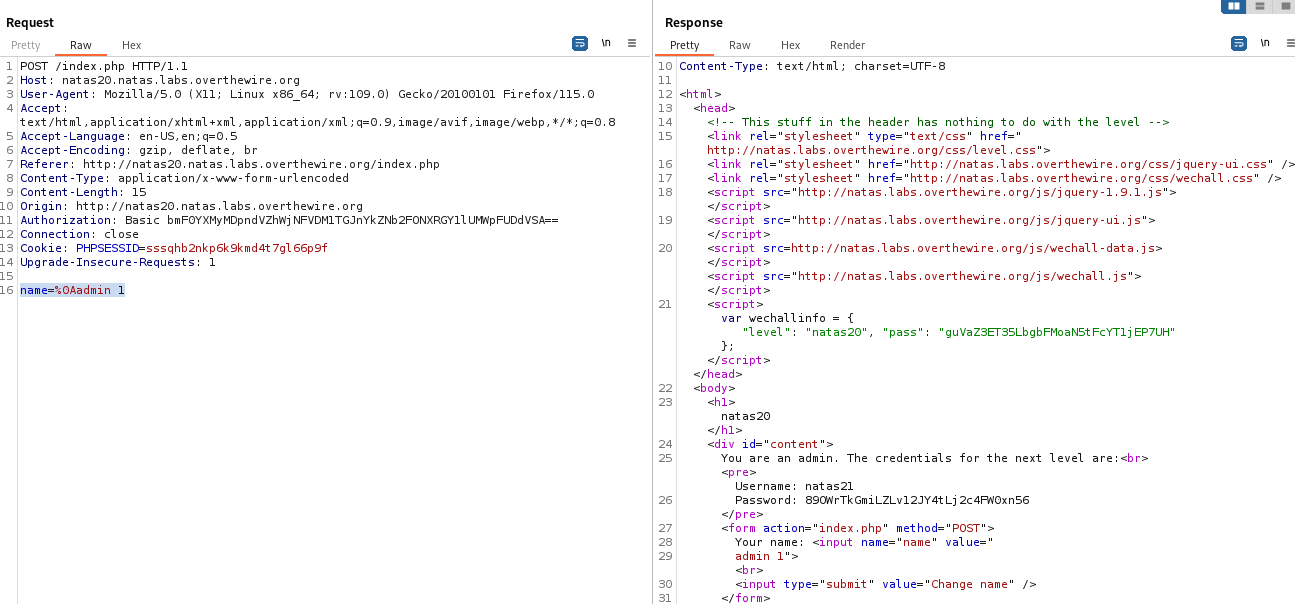The height and width of the screenshot is (604, 1295).
Task: Click the 'Your name:' input tag line
Action: click(863, 542)
